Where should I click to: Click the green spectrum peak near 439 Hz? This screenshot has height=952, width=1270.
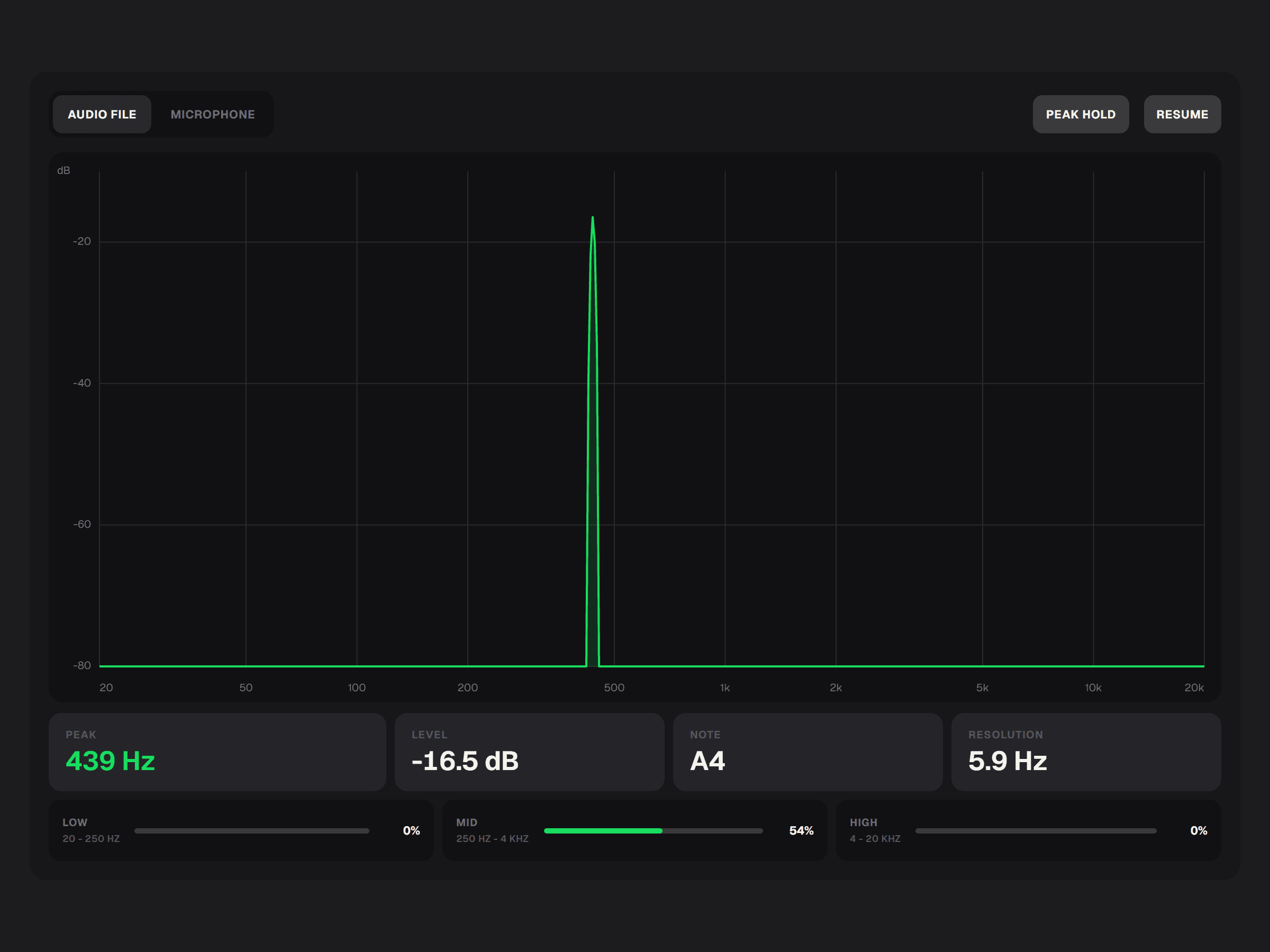click(x=593, y=442)
